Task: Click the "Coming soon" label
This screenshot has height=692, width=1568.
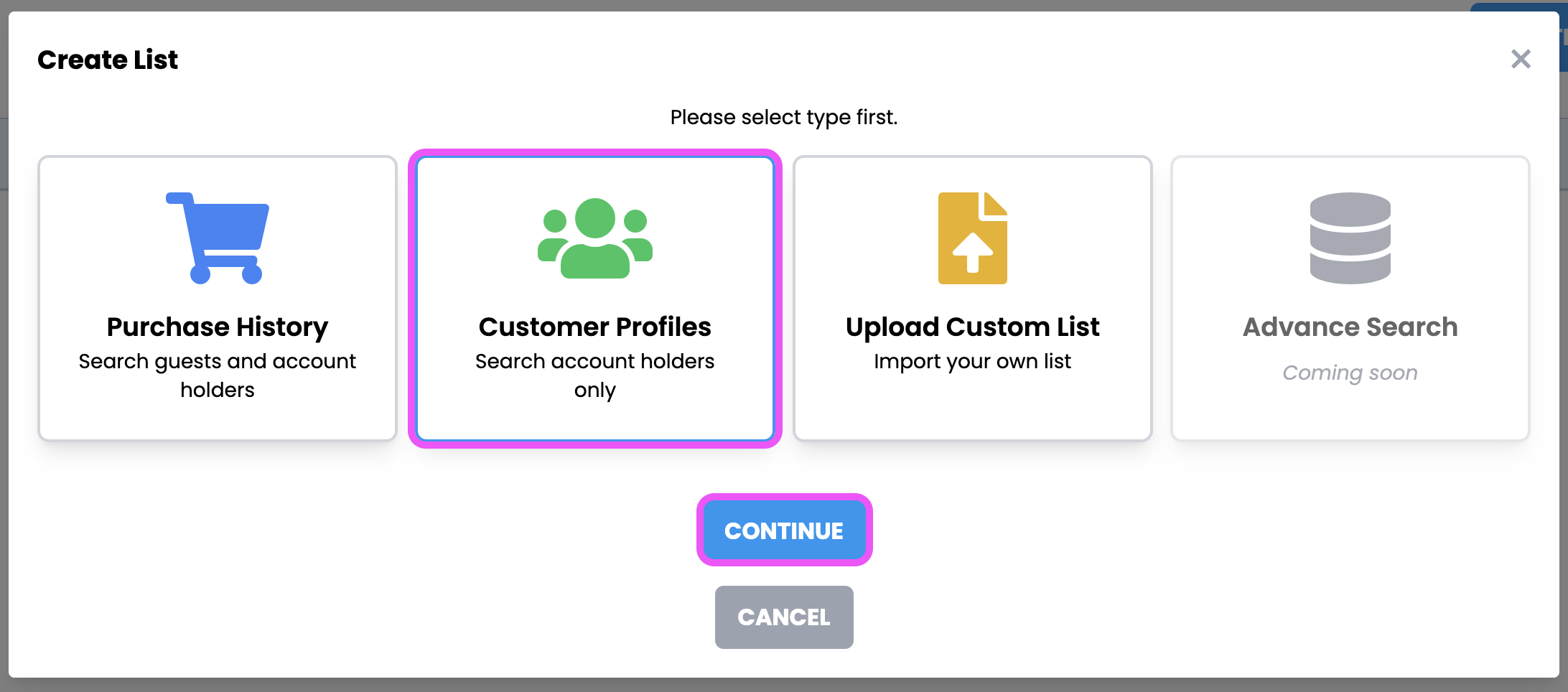Action: point(1350,373)
